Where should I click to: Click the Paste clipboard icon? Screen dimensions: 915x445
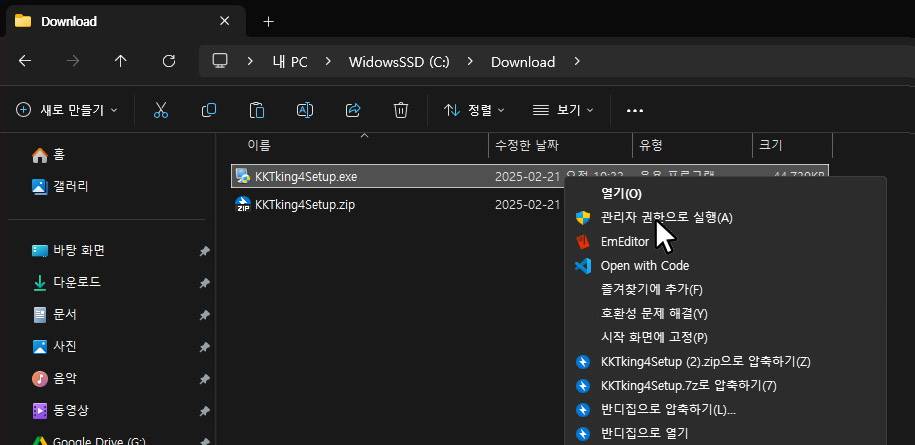257,110
